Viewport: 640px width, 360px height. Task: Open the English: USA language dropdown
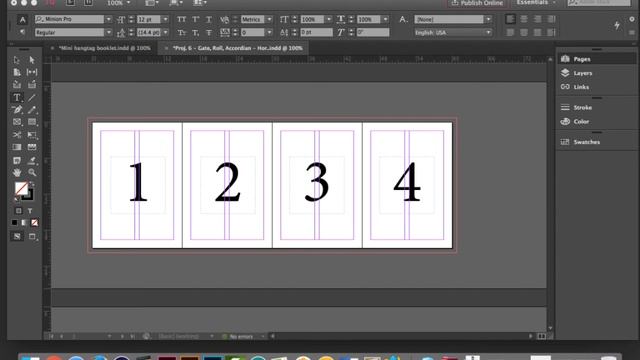pyautogui.click(x=488, y=32)
